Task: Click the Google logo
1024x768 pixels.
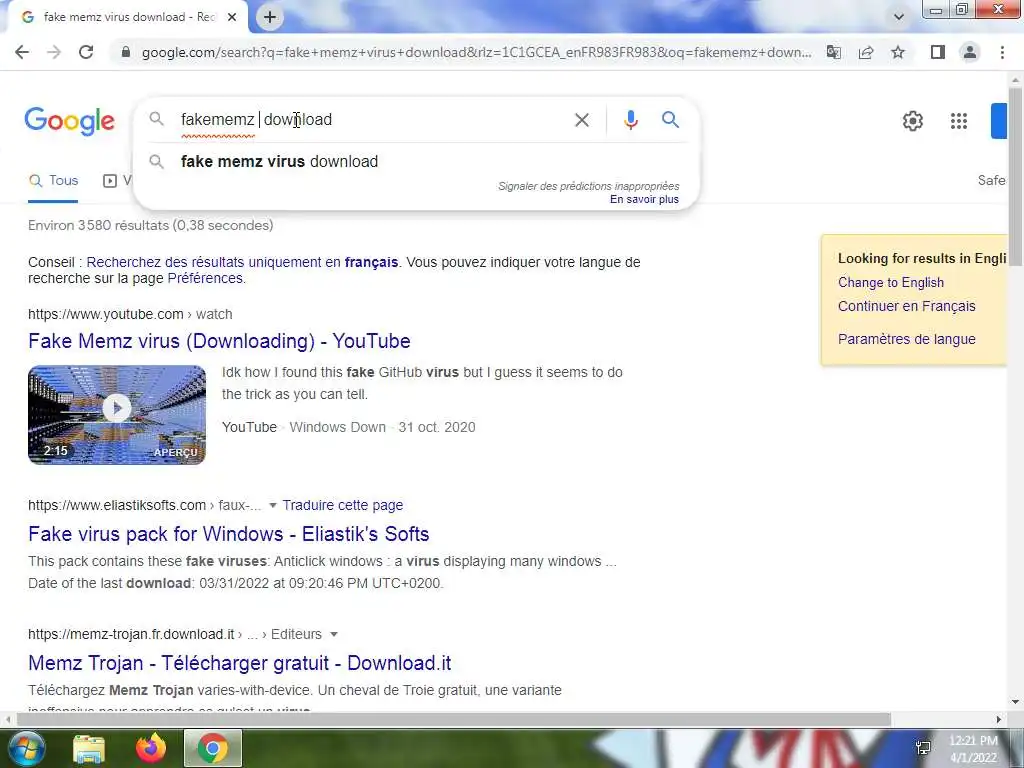Action: tap(70, 121)
